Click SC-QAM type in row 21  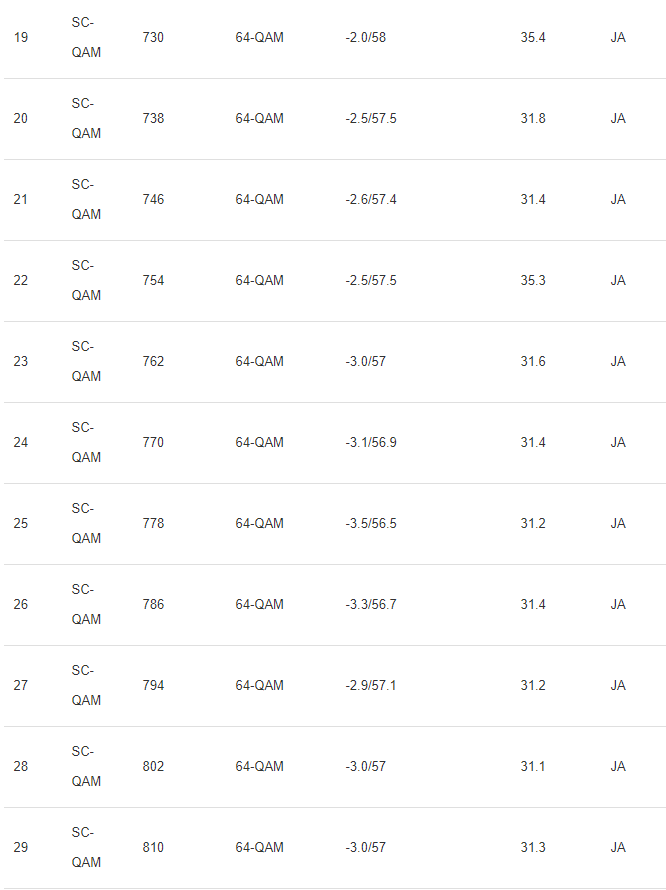click(x=86, y=199)
